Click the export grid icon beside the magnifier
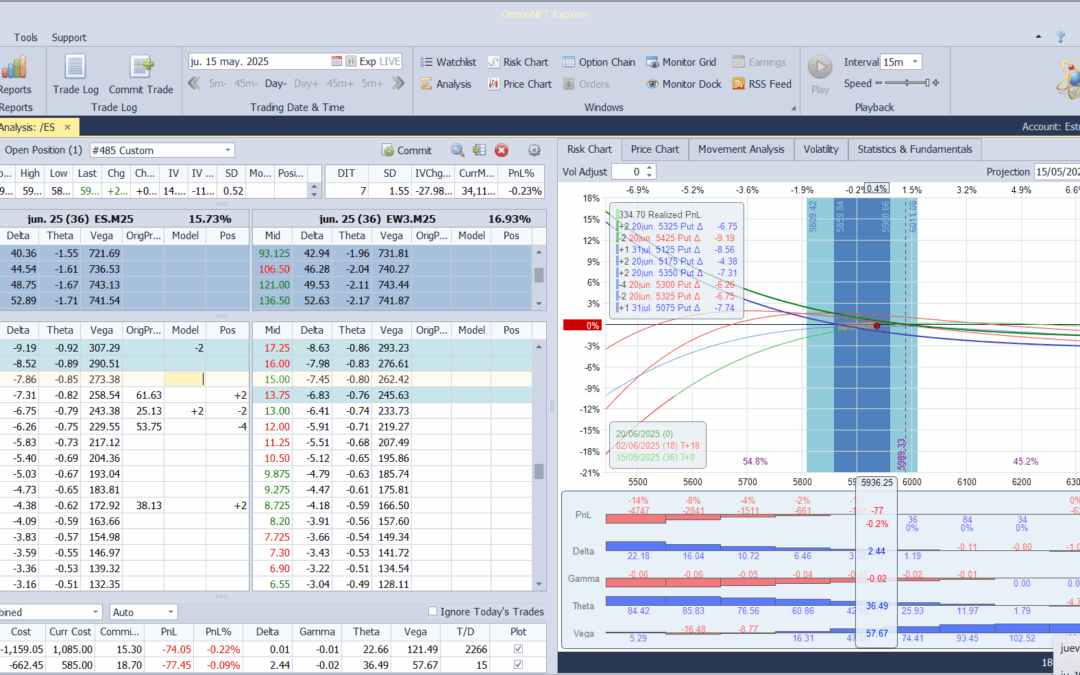The height and width of the screenshot is (675, 1080). 479,150
